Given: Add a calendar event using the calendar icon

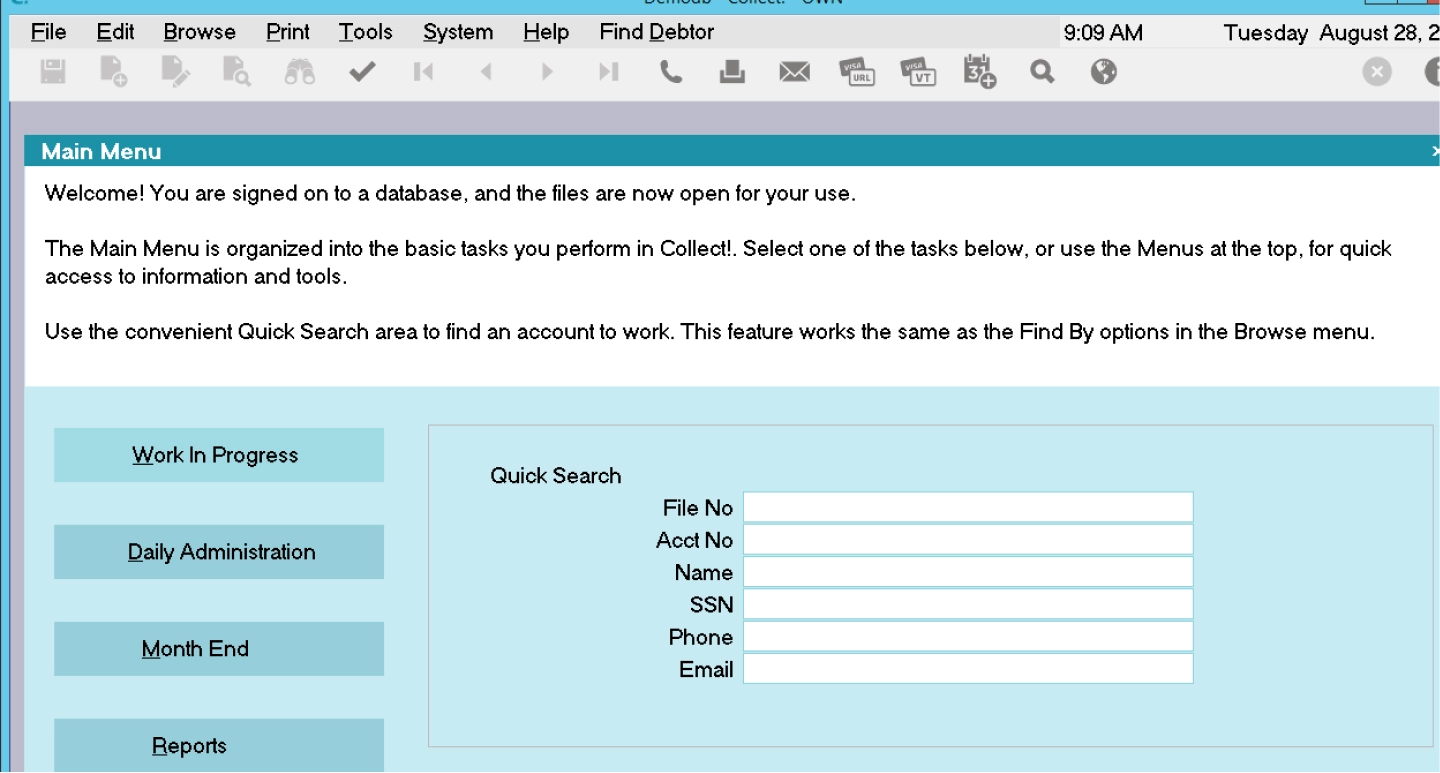Looking at the screenshot, I should 980,71.
